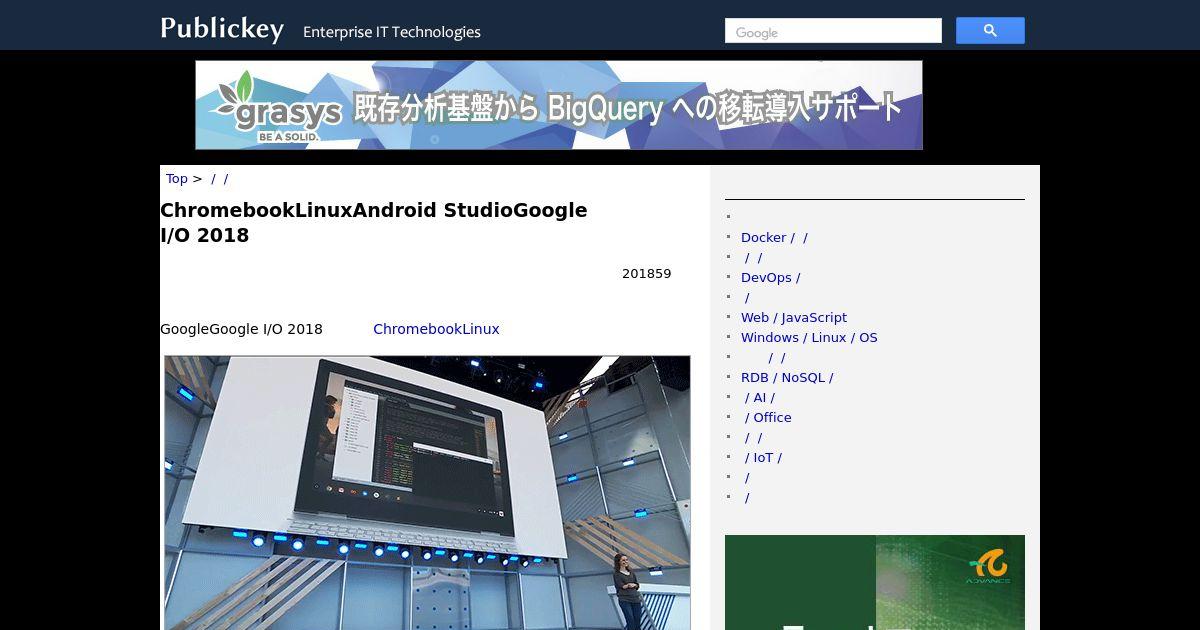
Task: Open the Web / JavaScript category
Action: pyautogui.click(x=794, y=317)
